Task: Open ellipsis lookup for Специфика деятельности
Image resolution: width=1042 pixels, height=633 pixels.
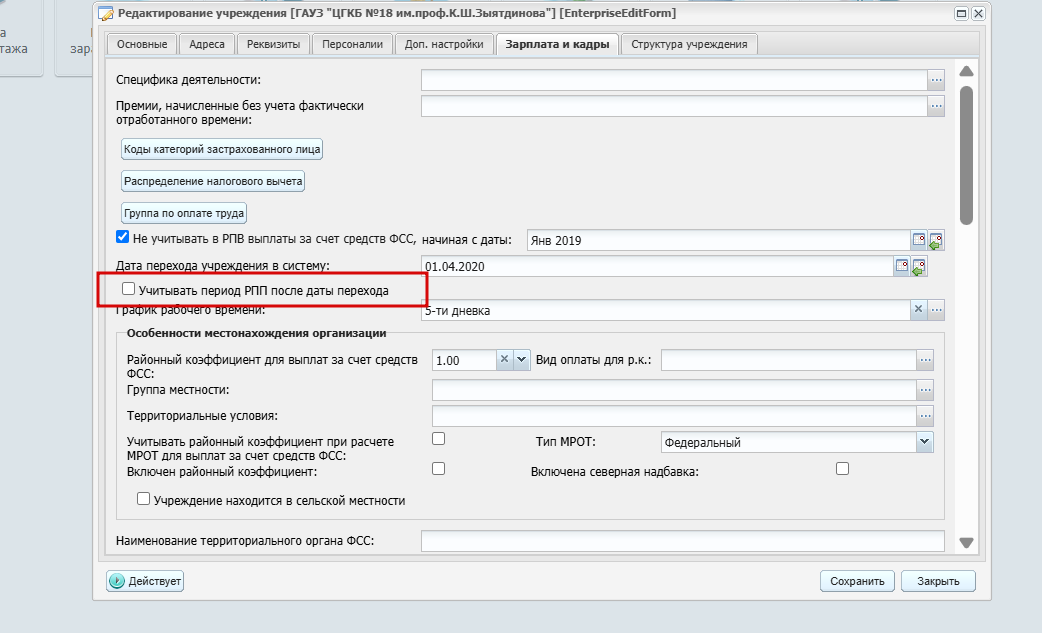Action: point(936,80)
